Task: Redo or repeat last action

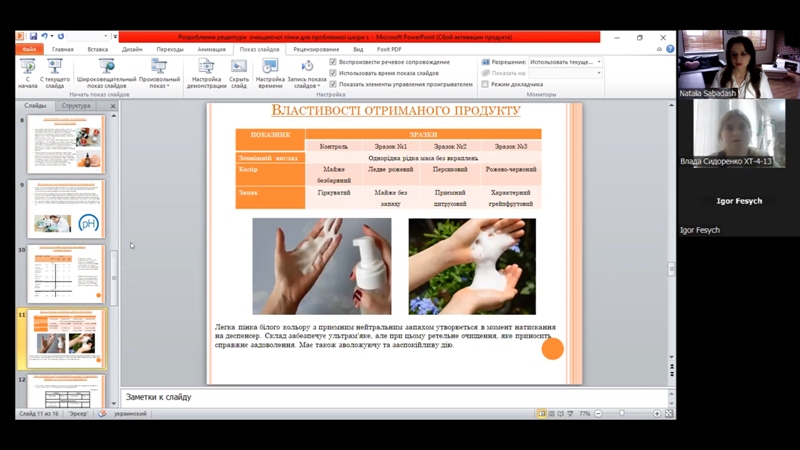Action: tap(61, 36)
